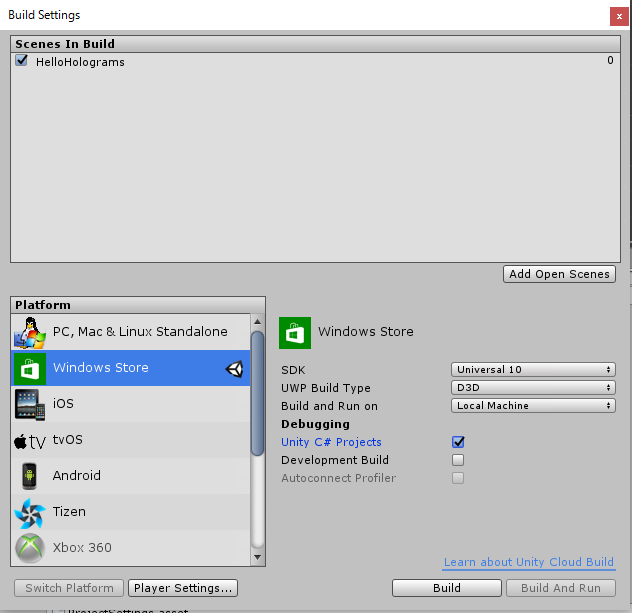Click scene index 0 for HelloHolograms
Image resolution: width=632 pixels, height=613 pixels.
pyautogui.click(x=610, y=60)
